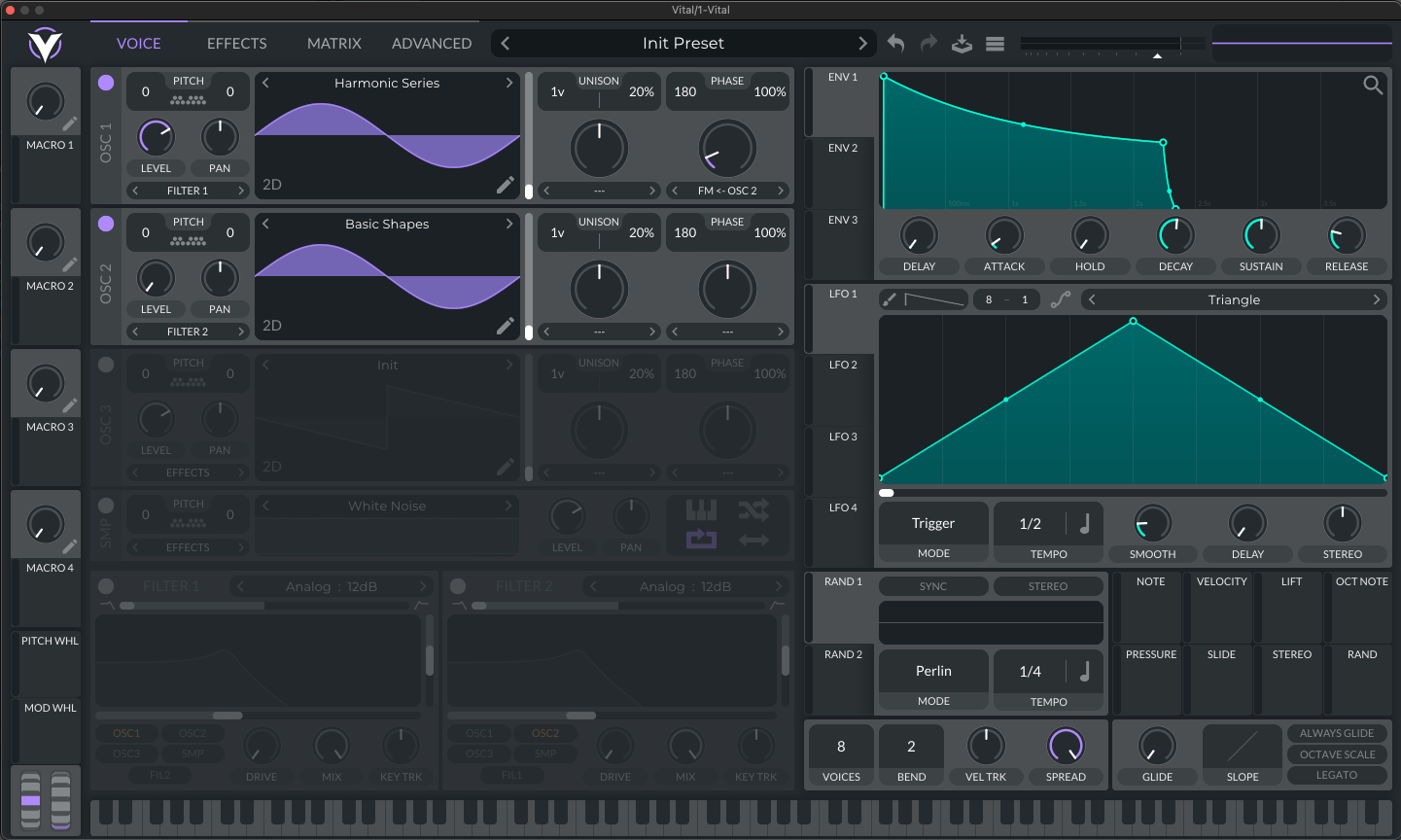1401x840 pixels.
Task: Go to next preset with right arrow
Action: pos(861,44)
